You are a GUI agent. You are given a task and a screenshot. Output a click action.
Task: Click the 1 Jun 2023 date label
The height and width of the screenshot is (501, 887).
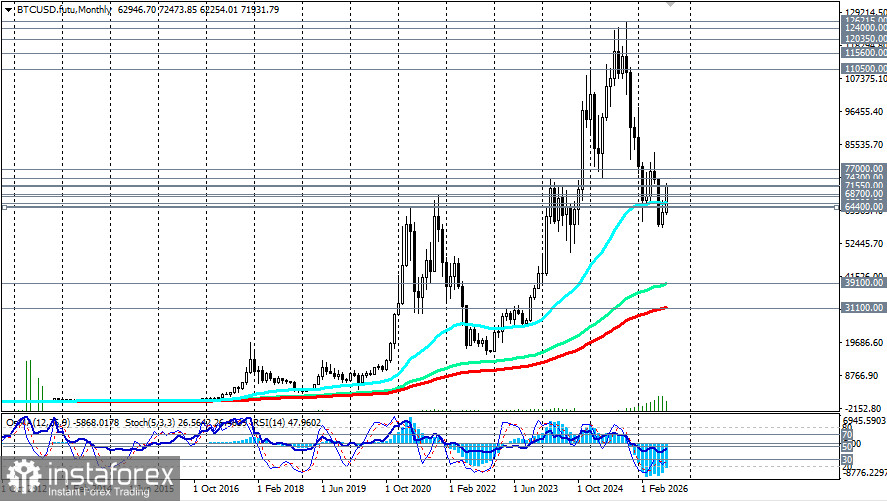coord(536,489)
